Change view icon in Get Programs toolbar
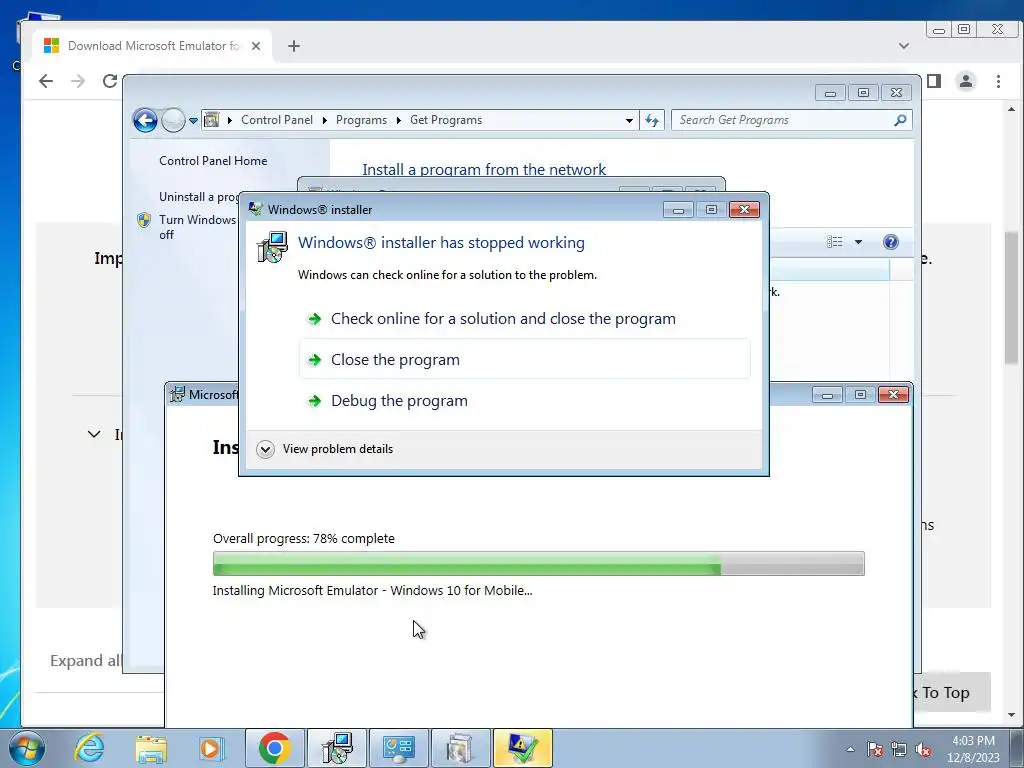1024x768 pixels. point(835,242)
